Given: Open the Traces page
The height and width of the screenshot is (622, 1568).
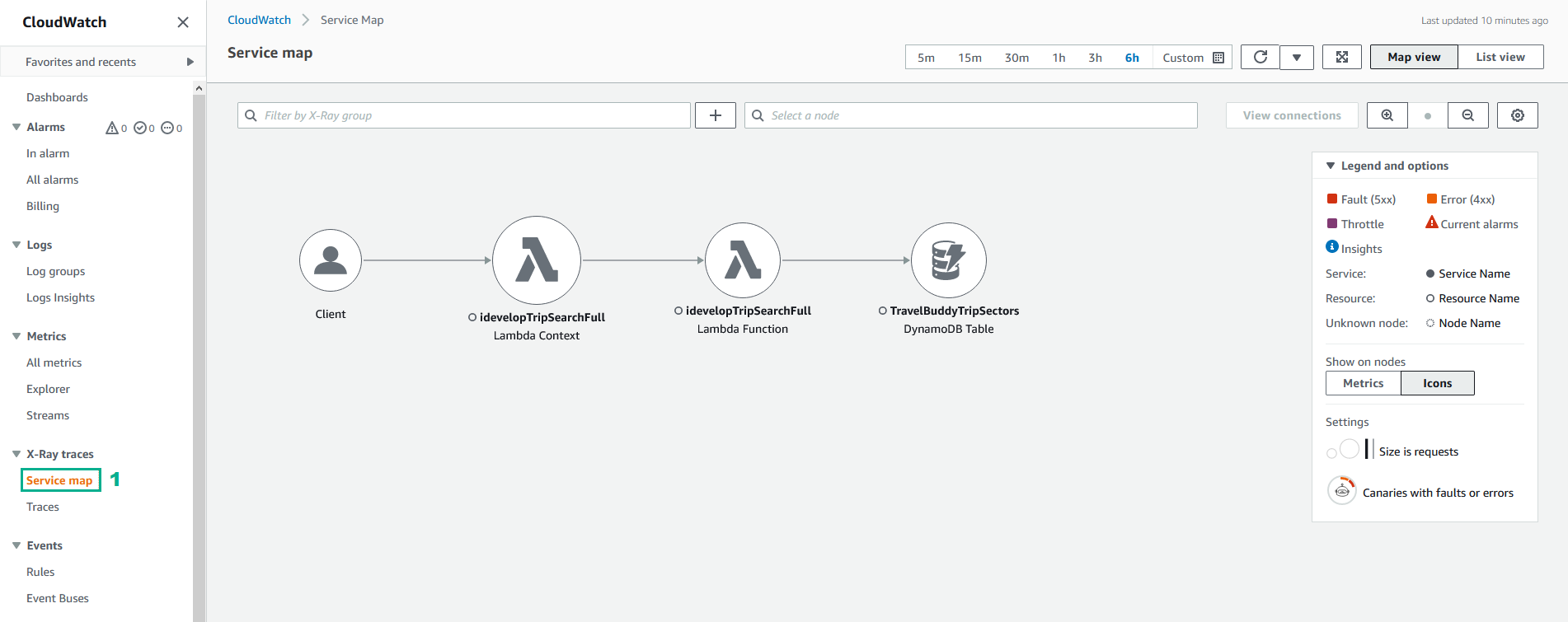Looking at the screenshot, I should [43, 507].
